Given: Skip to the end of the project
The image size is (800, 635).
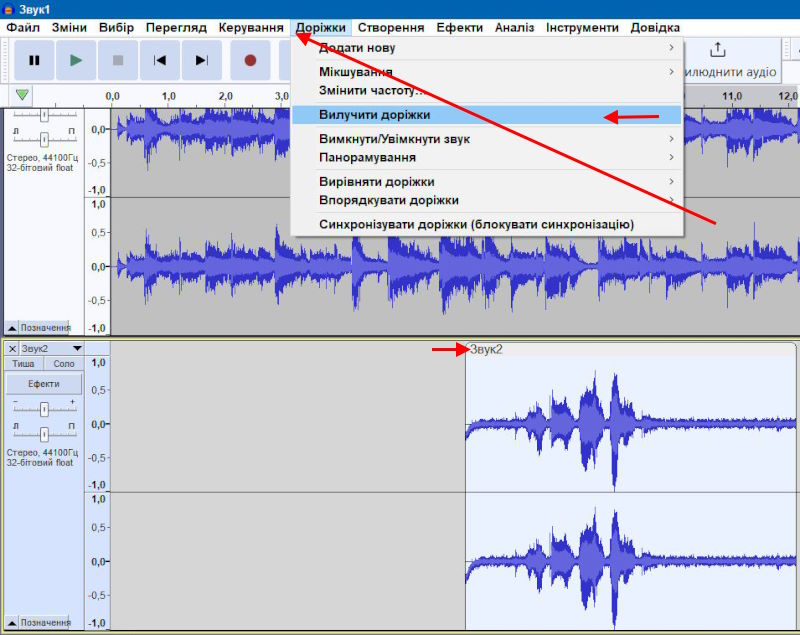Looking at the screenshot, I should pyautogui.click(x=202, y=61).
